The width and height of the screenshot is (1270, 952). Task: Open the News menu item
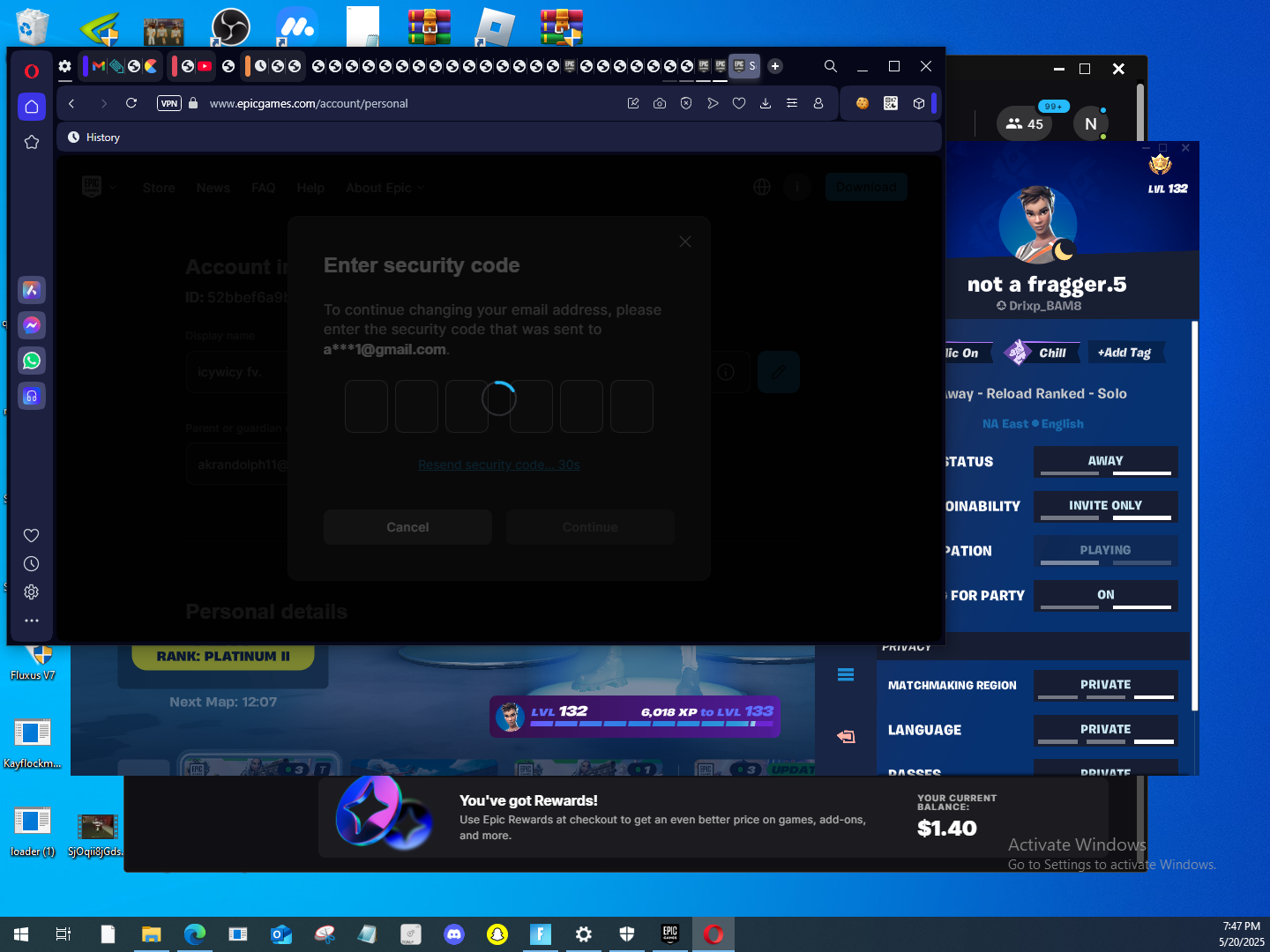point(213,188)
